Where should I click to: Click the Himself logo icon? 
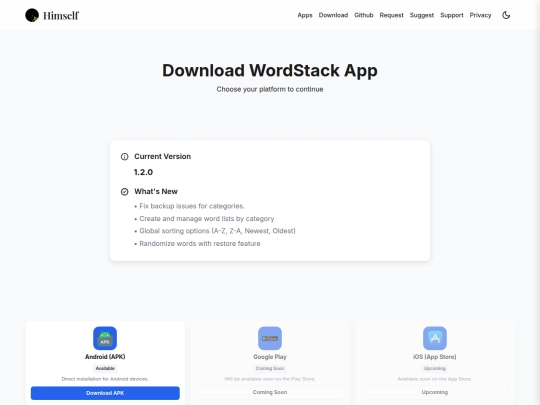click(32, 15)
